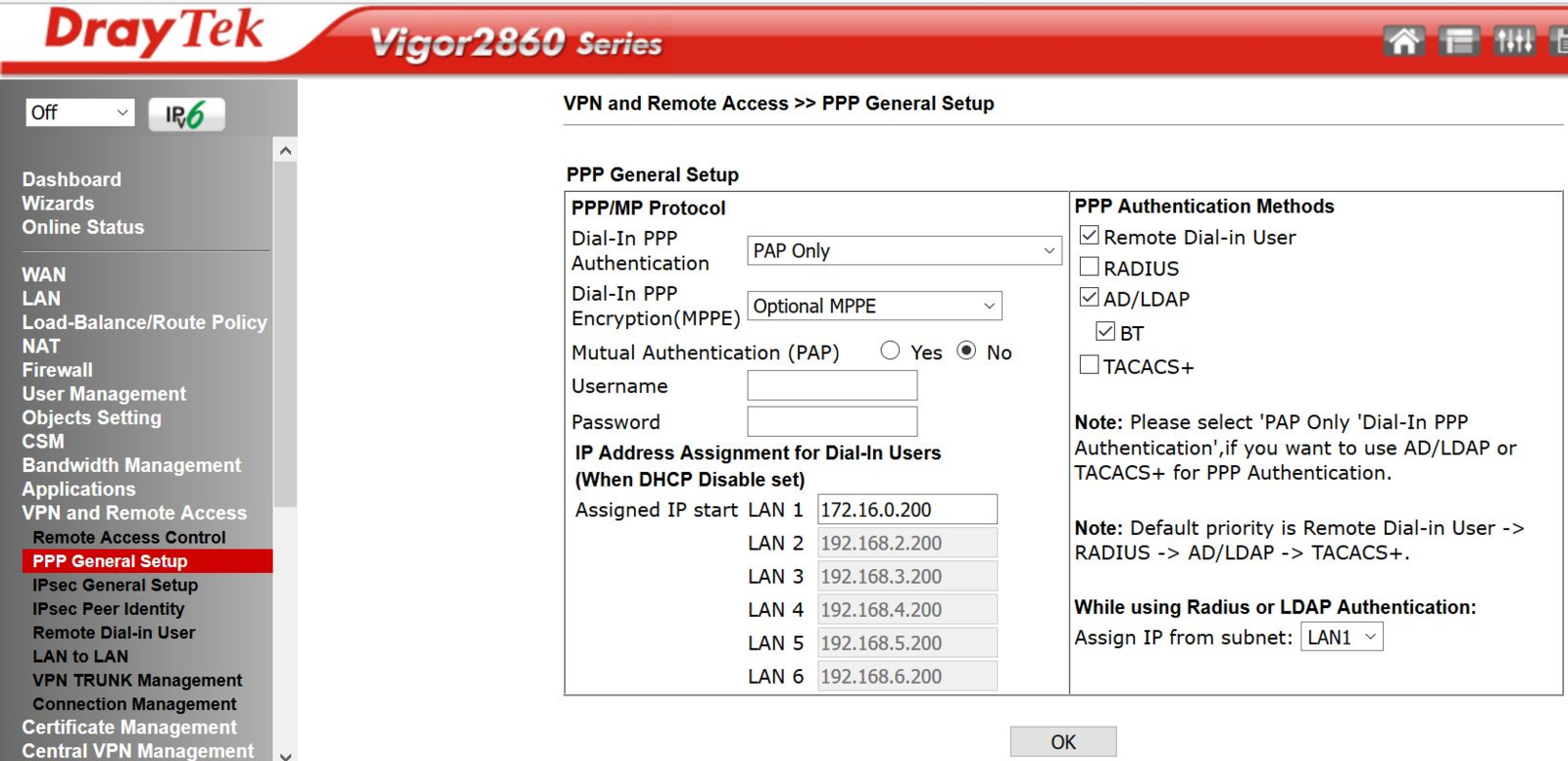Go to IPsec General Setup menu item
Image resolution: width=1568 pixels, height=761 pixels.
coord(115,585)
